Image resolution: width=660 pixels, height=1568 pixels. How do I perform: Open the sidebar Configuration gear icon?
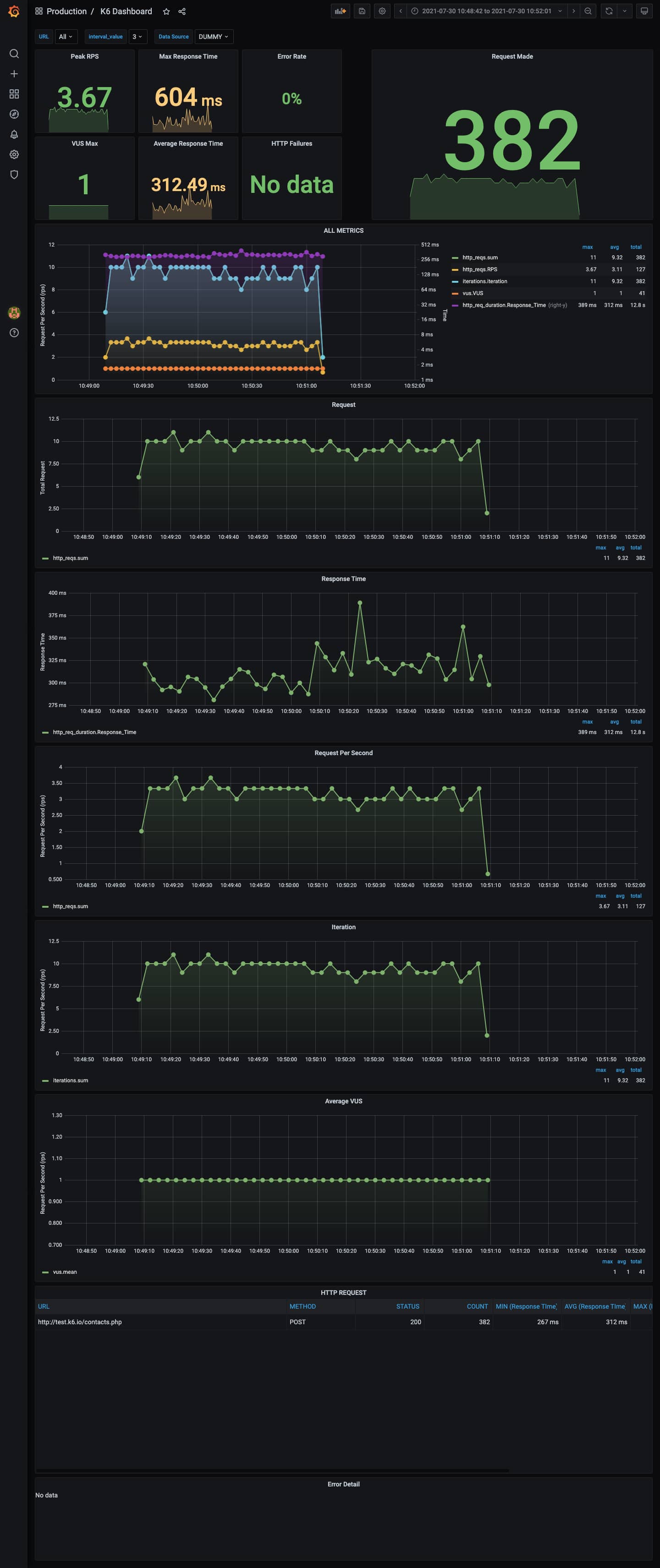[x=14, y=154]
